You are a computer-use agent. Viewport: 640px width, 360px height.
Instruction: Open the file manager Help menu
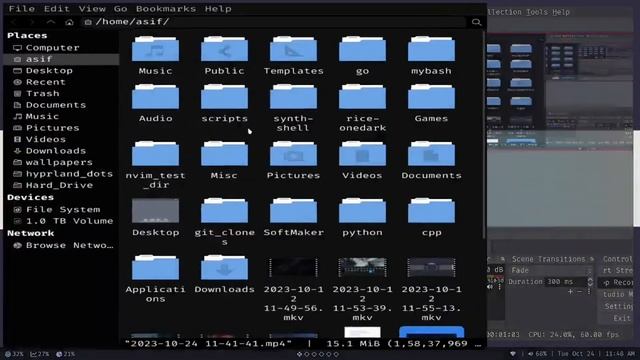pyautogui.click(x=218, y=9)
